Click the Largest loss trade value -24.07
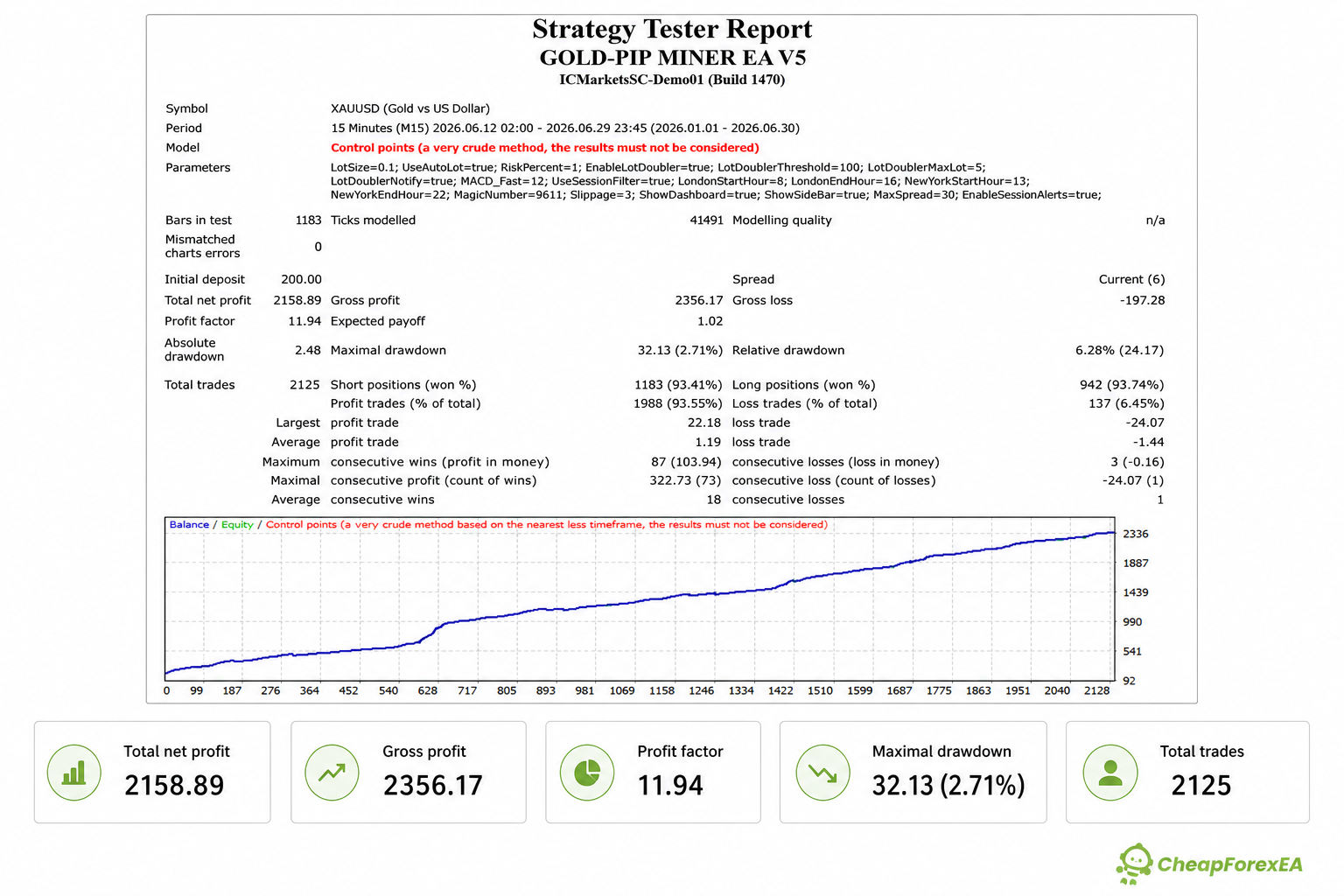The width and height of the screenshot is (1344, 896). pyautogui.click(x=1144, y=423)
